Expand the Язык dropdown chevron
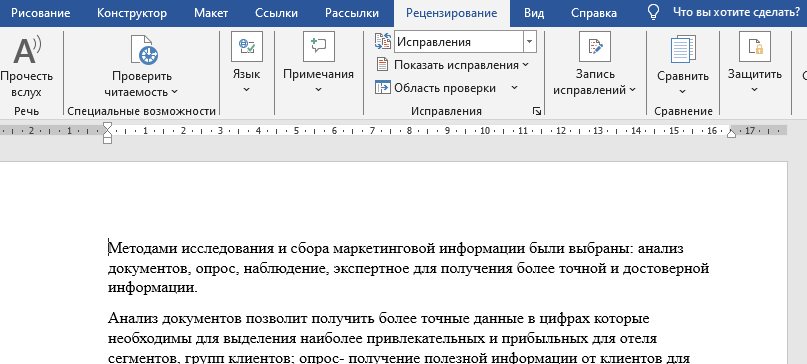807x364 pixels. coord(247,90)
